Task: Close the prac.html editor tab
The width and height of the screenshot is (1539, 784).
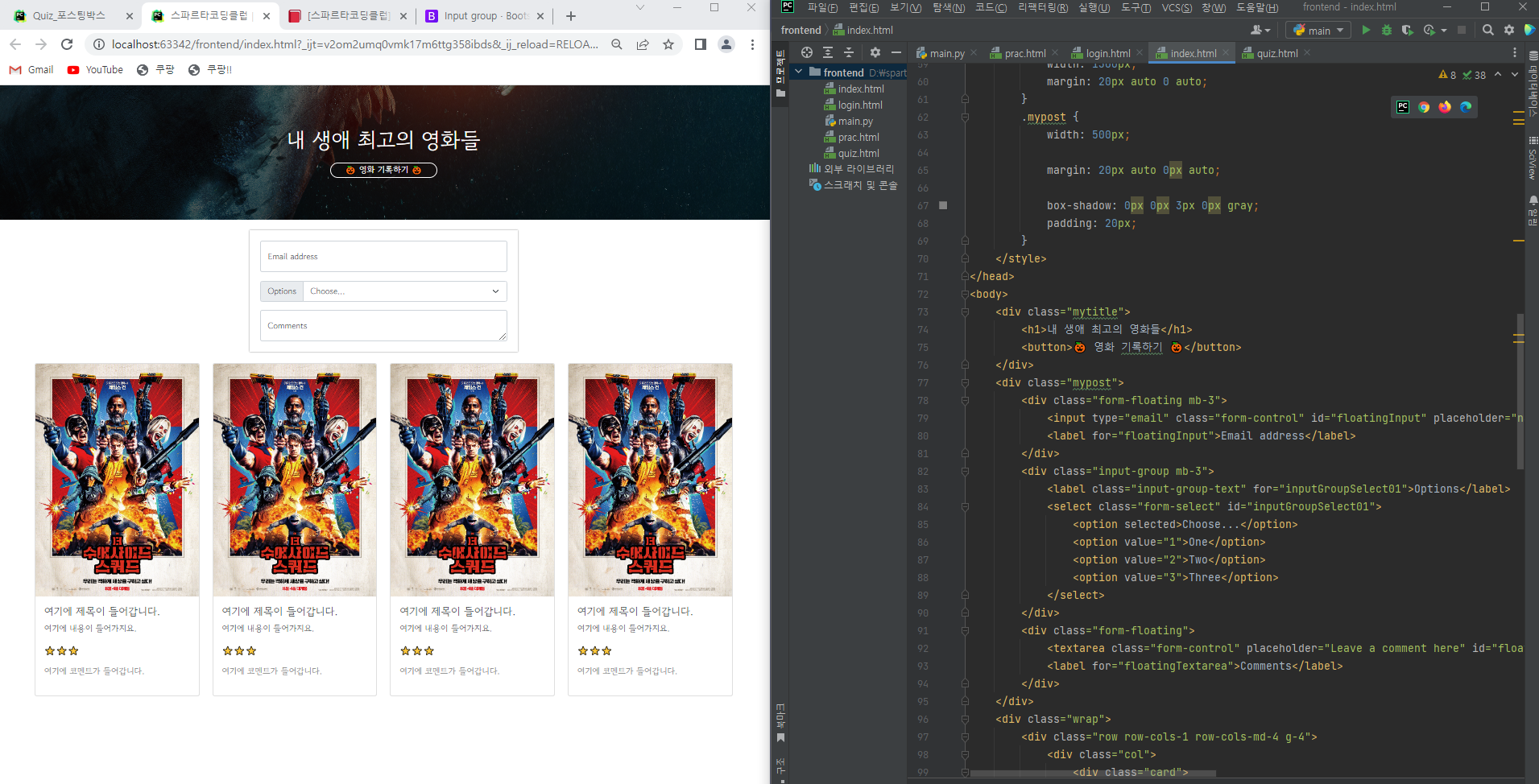Action: pos(1055,53)
